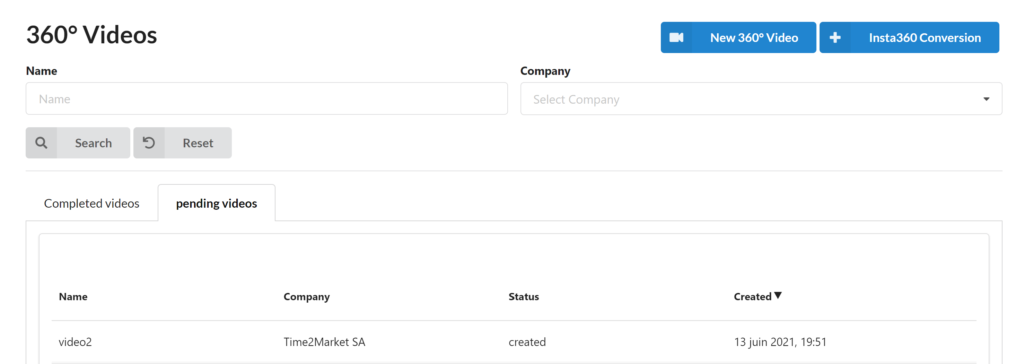
Task: Focus the Name input field
Action: pos(266,99)
